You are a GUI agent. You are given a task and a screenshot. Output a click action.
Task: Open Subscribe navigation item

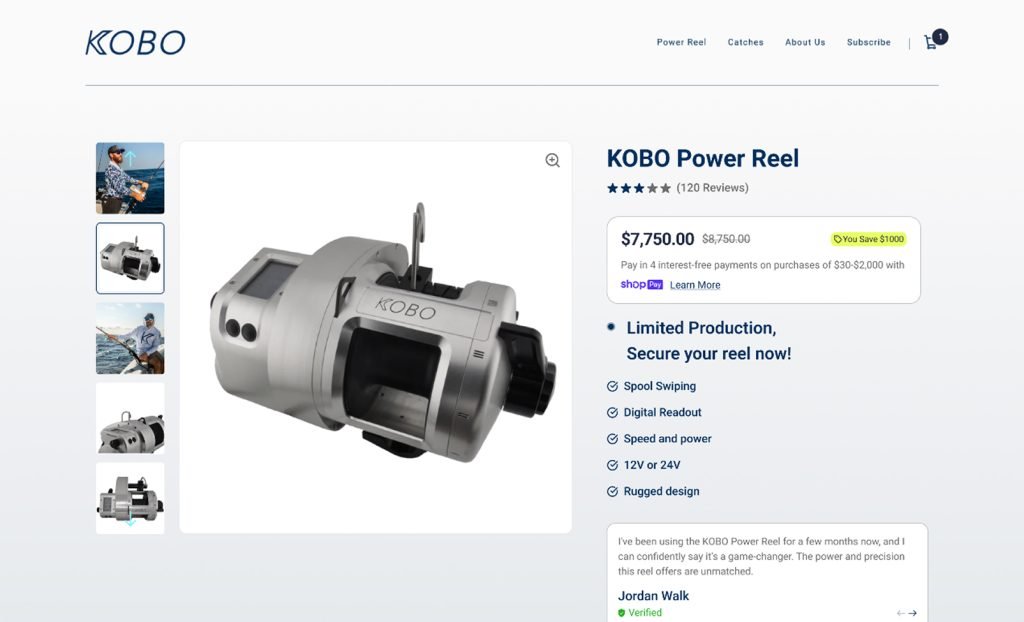[869, 42]
